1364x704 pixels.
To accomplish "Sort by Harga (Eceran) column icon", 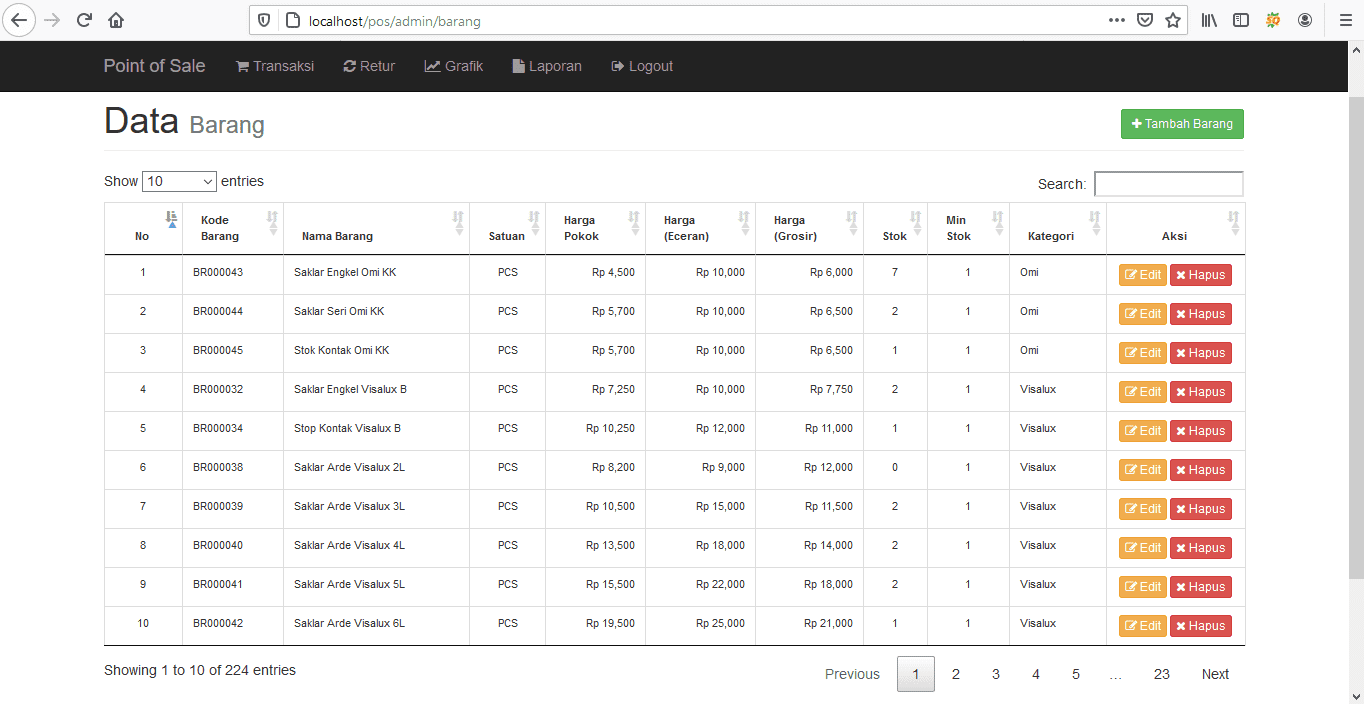I will tap(745, 223).
